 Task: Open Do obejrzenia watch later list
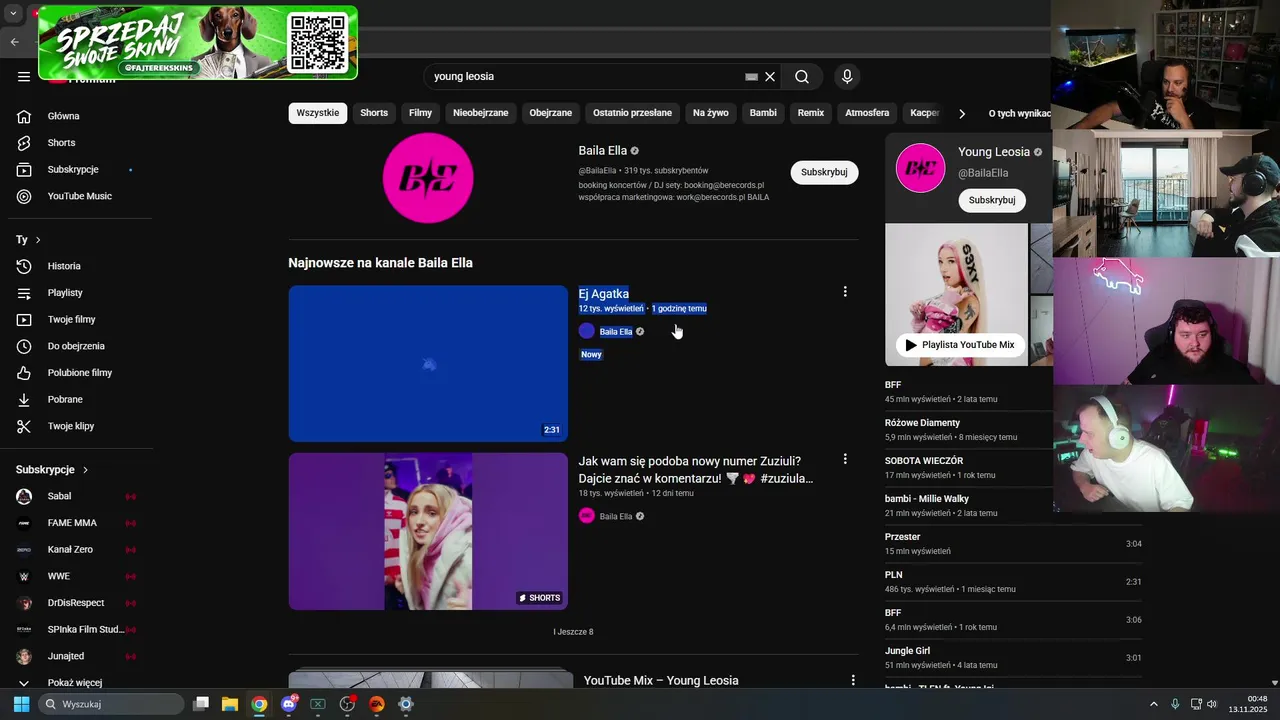point(76,346)
